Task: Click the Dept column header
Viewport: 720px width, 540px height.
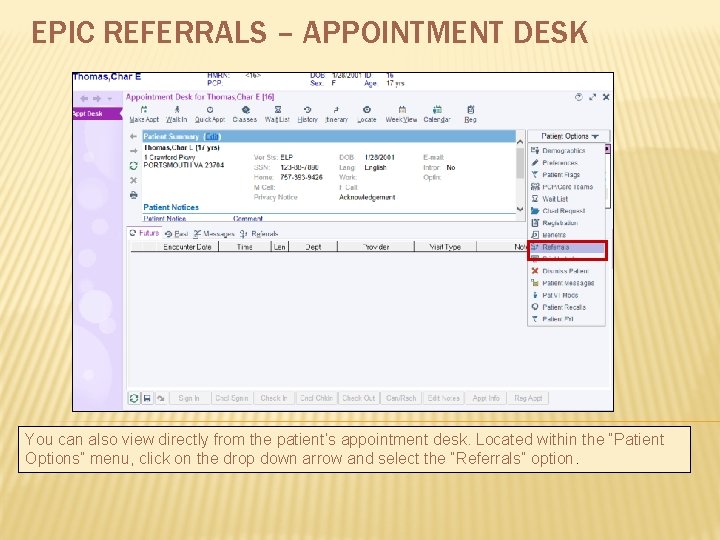Action: coord(313,247)
